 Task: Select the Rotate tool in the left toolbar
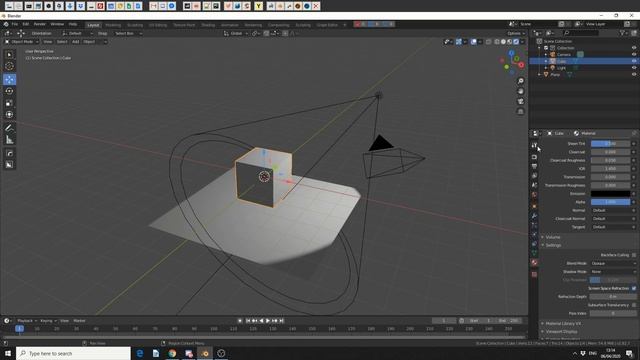coord(9,91)
